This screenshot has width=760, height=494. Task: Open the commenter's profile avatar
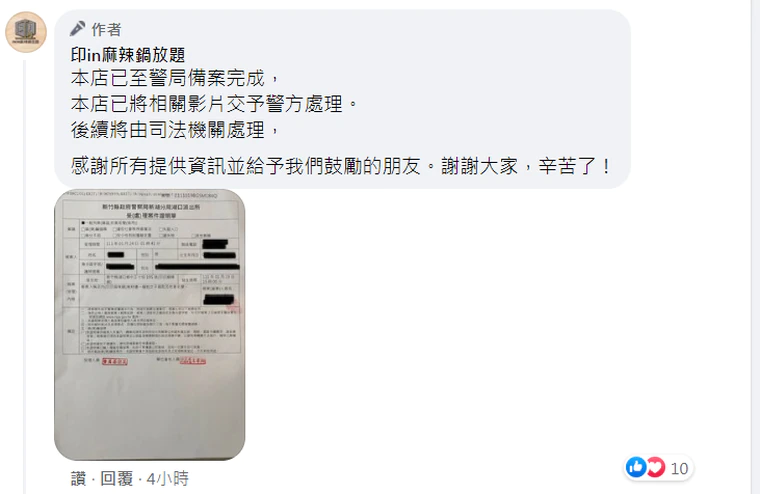click(26, 32)
